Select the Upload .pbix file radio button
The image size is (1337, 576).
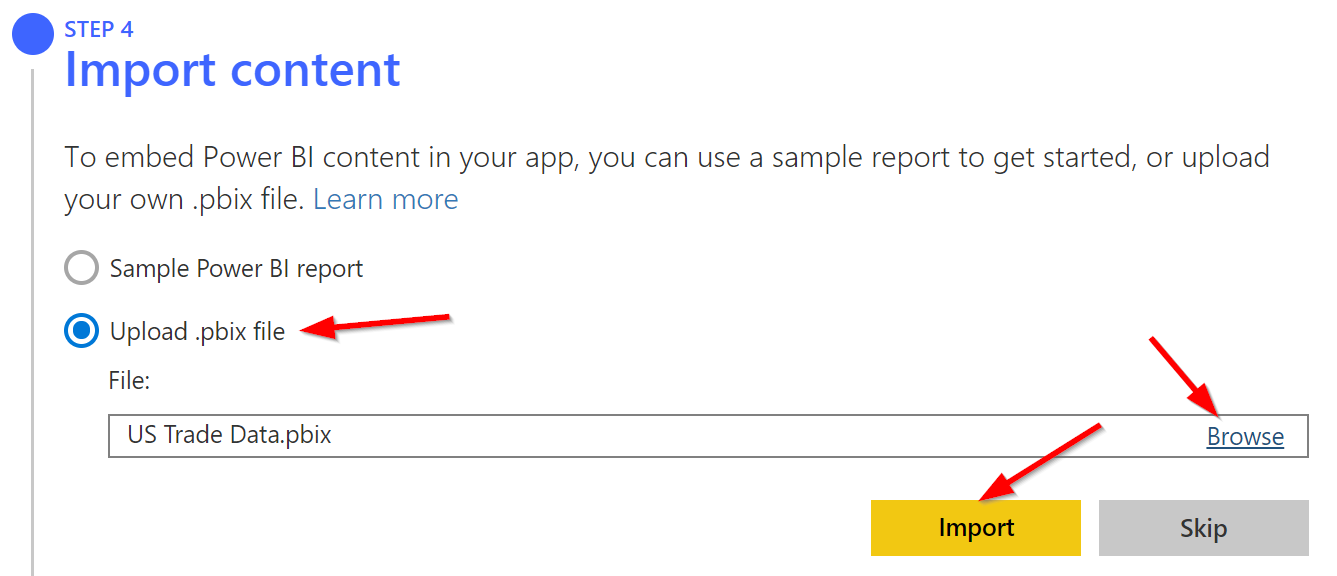tap(82, 331)
